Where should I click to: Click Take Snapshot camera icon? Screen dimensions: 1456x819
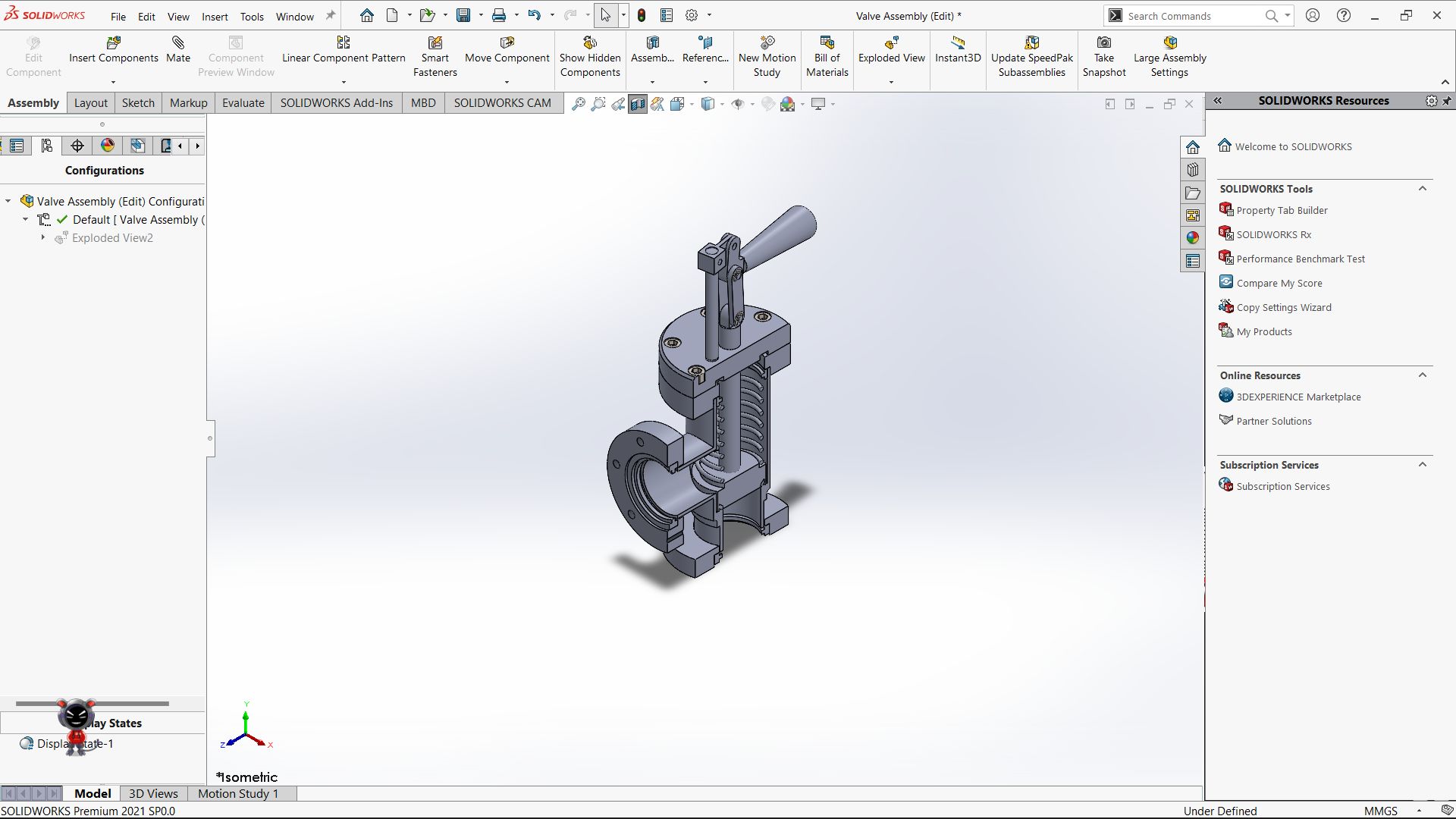[x=1104, y=43]
